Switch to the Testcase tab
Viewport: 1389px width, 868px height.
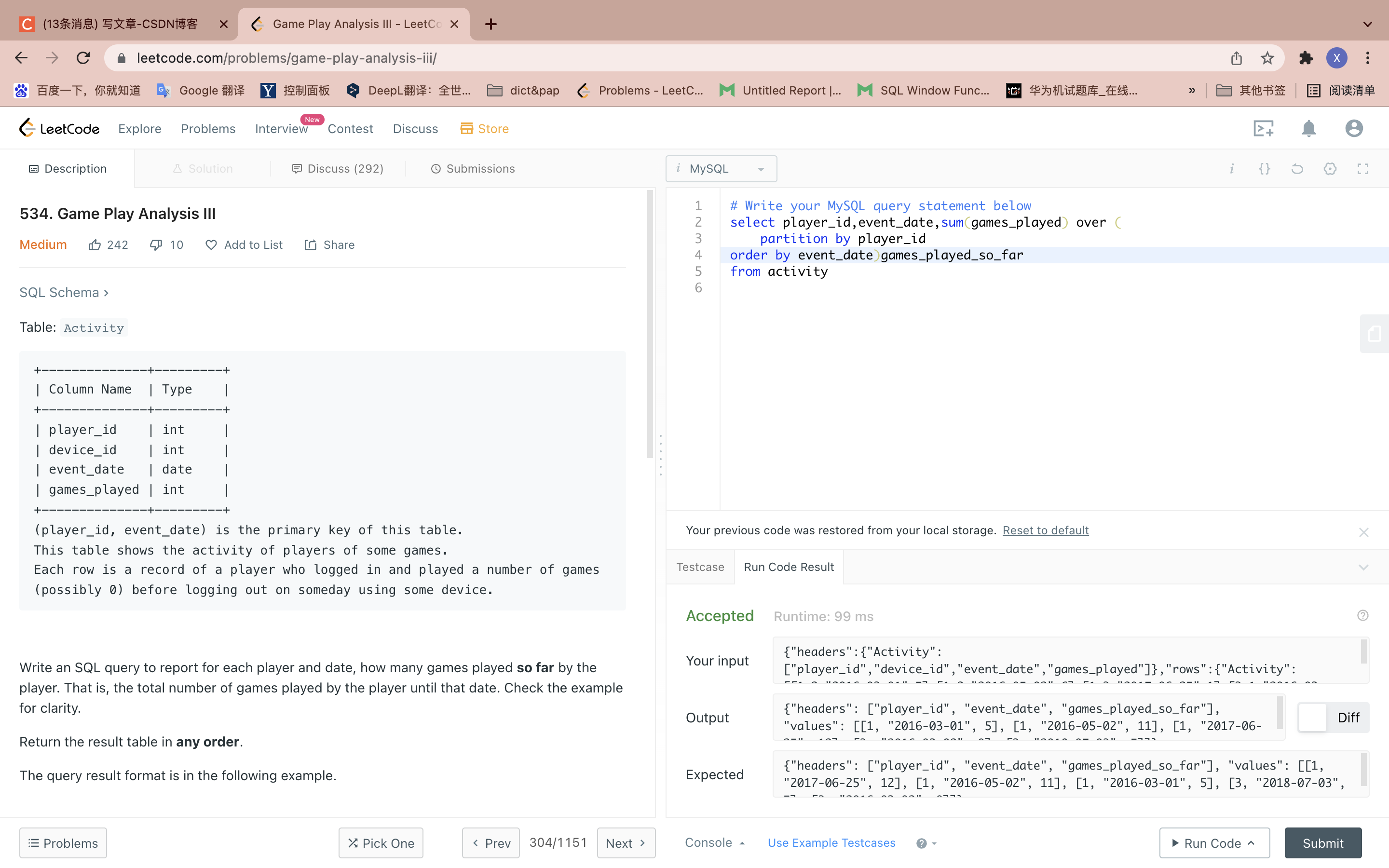click(x=700, y=567)
